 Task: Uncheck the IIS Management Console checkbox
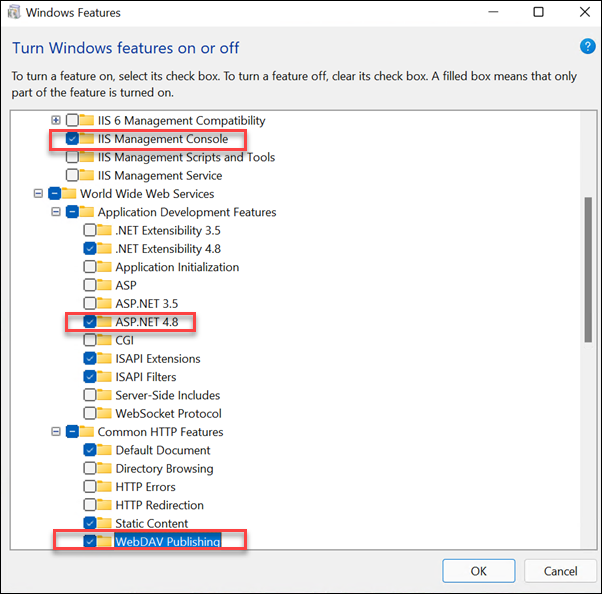point(72,139)
